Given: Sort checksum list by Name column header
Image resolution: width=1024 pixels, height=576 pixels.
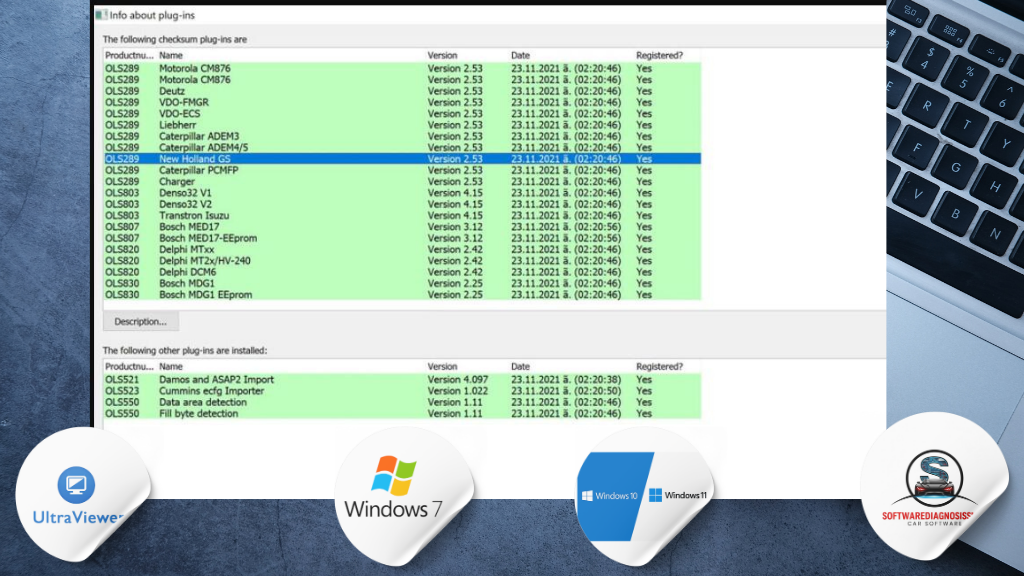Looking at the screenshot, I should point(171,55).
